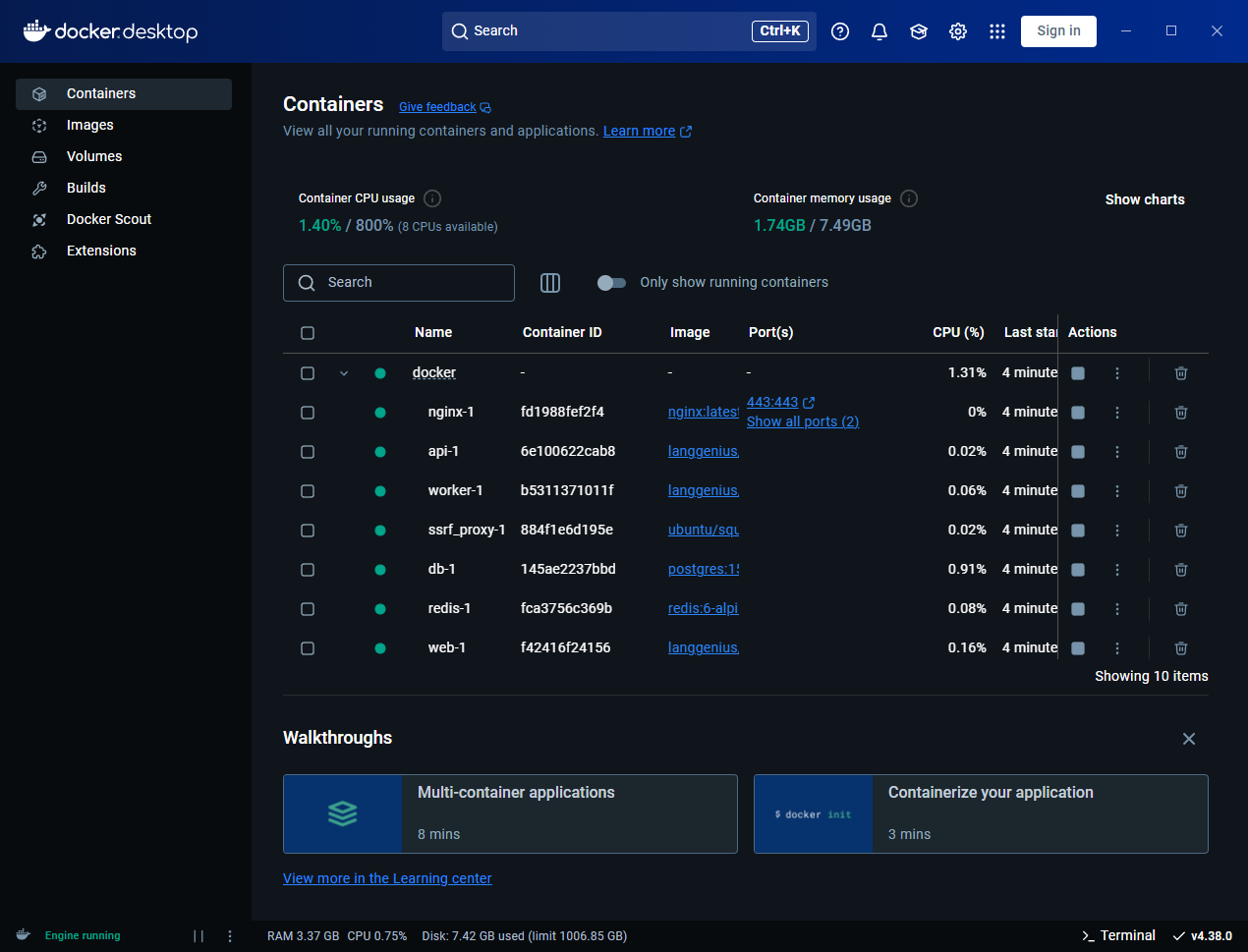Open the column display options icon
This screenshot has width=1248, height=952.
pyautogui.click(x=550, y=283)
